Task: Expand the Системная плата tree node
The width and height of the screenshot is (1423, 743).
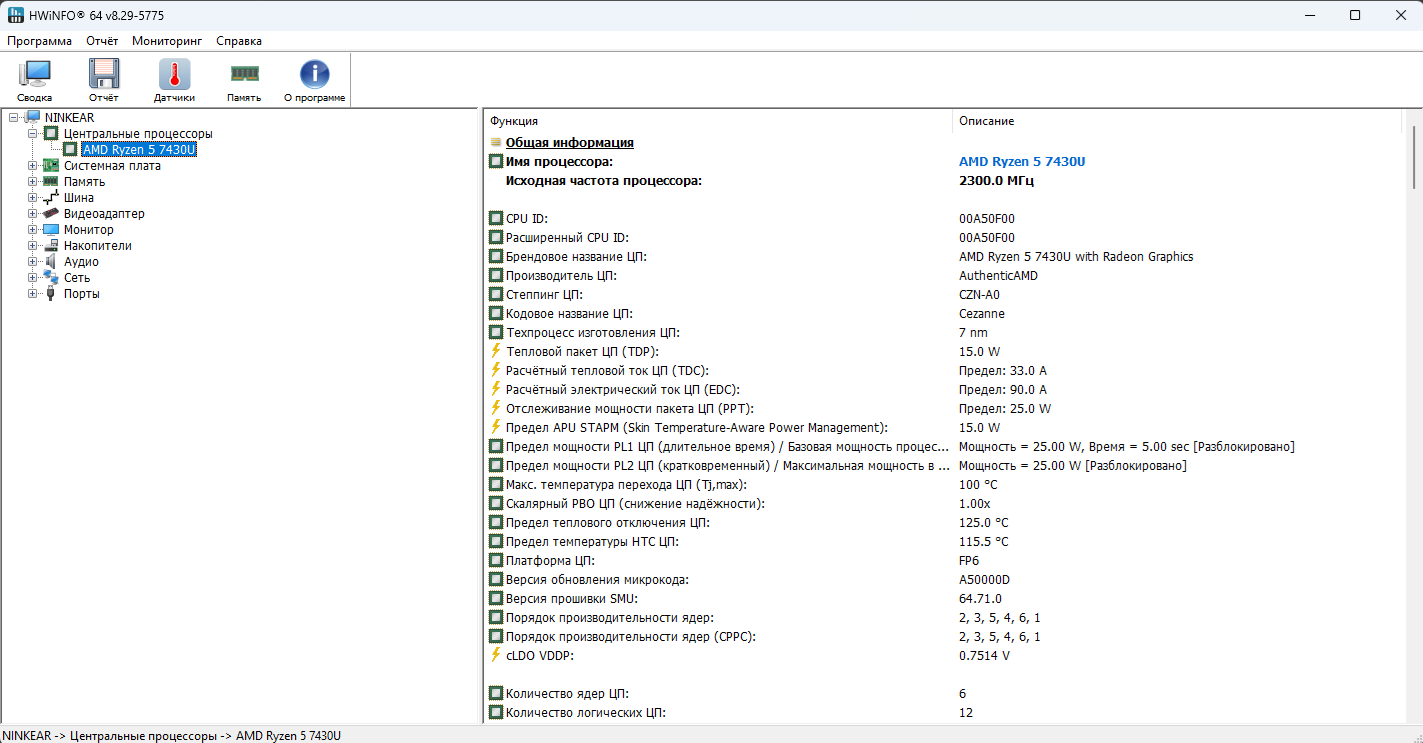Action: (x=33, y=166)
